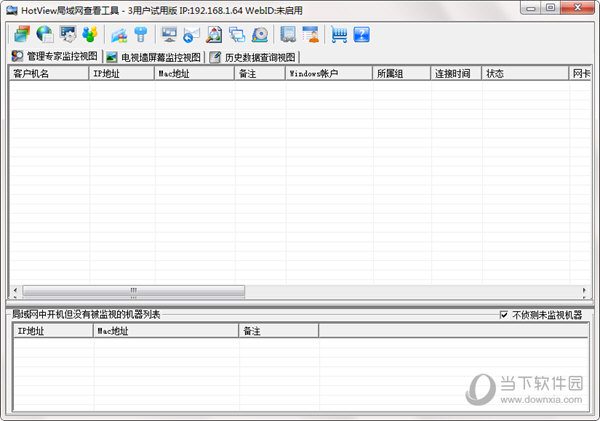
Task: Click the scrollbar left arrow
Action: coord(15,290)
